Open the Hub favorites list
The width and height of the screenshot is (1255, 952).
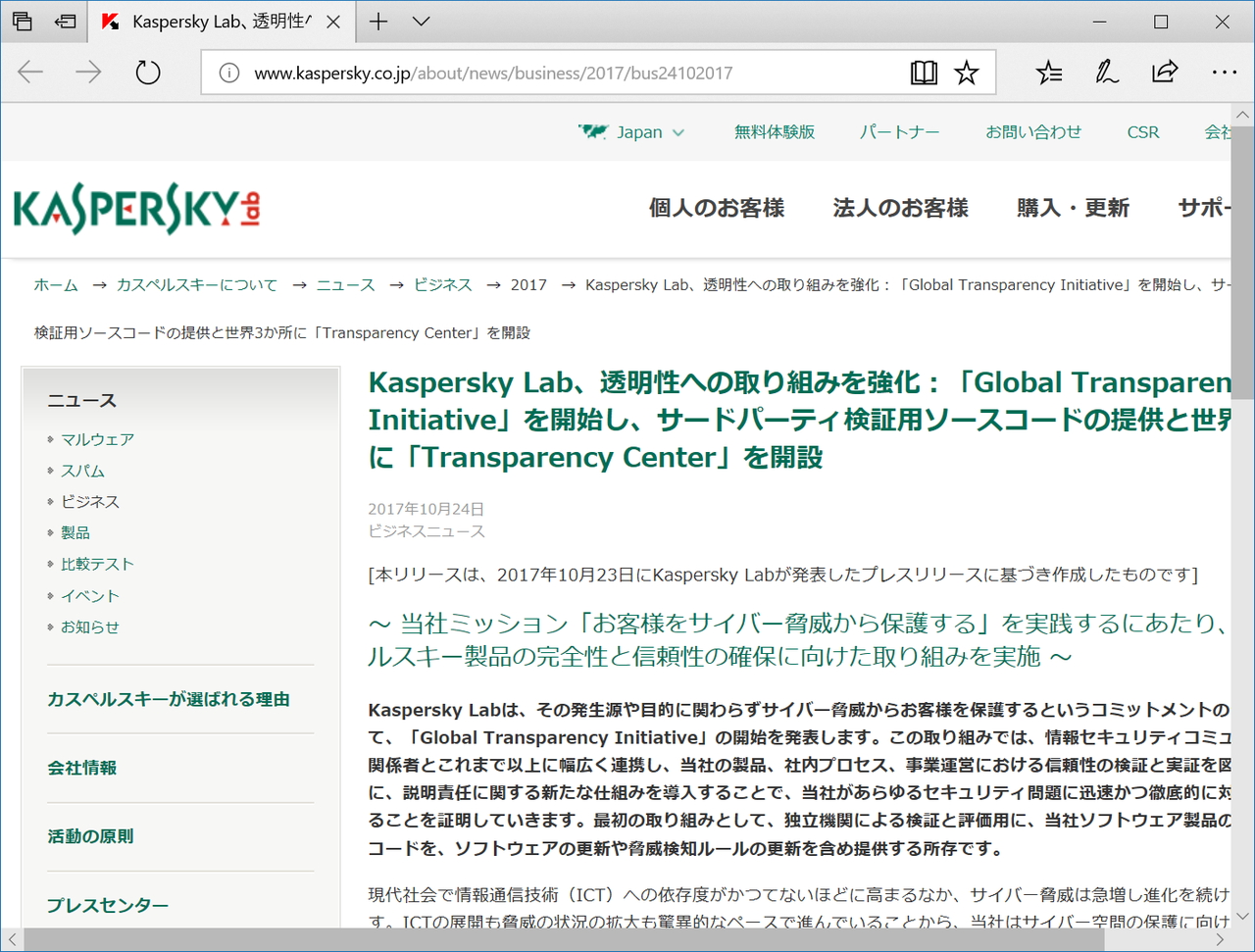point(1049,73)
